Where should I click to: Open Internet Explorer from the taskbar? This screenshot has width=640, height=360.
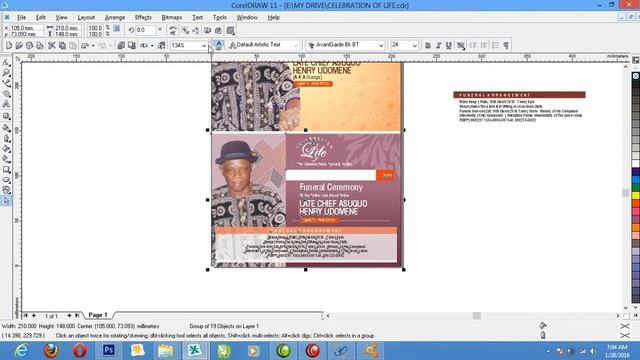(21, 351)
